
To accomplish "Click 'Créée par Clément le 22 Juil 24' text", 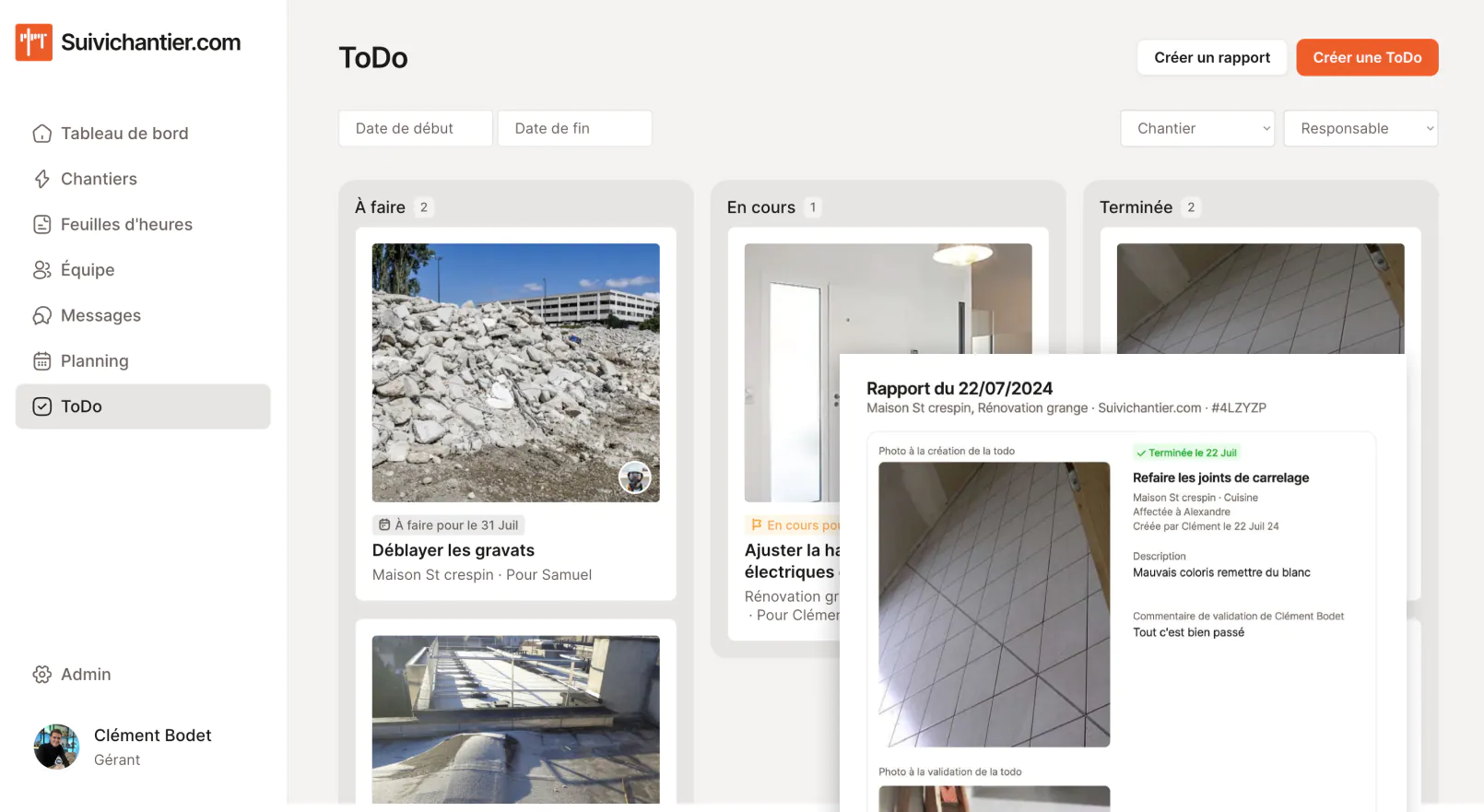I will coord(1206,526).
